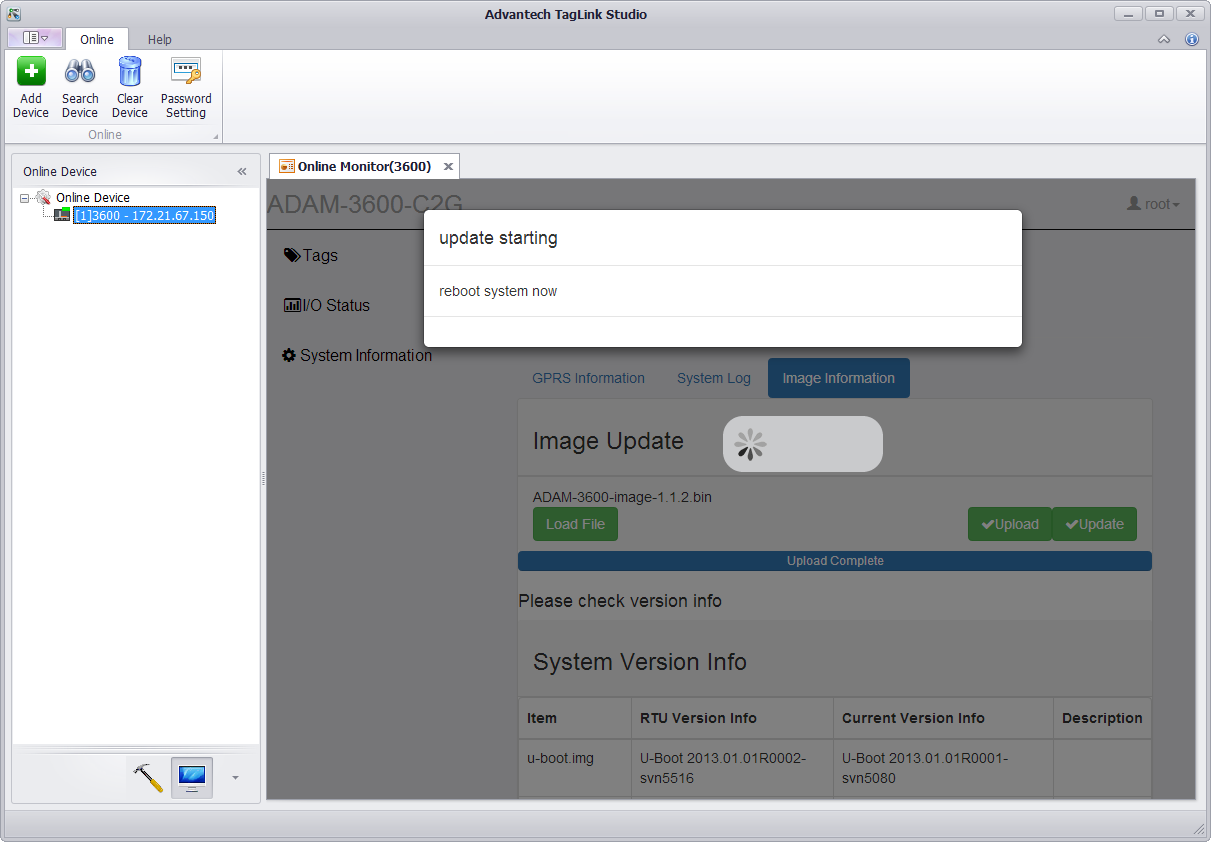1211x842 pixels.
Task: Open the root user dropdown
Action: (x=1153, y=204)
